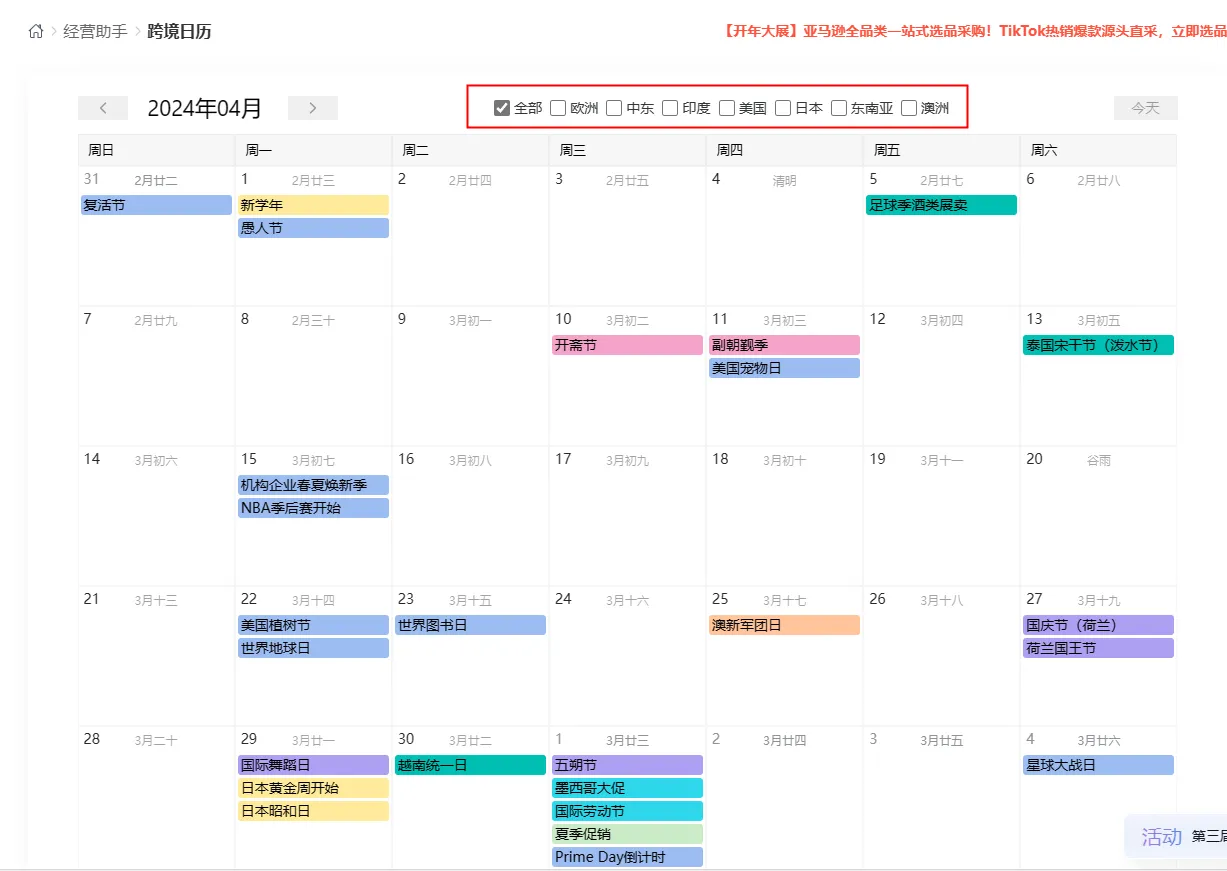Open the 开斋节 event

click(627, 345)
